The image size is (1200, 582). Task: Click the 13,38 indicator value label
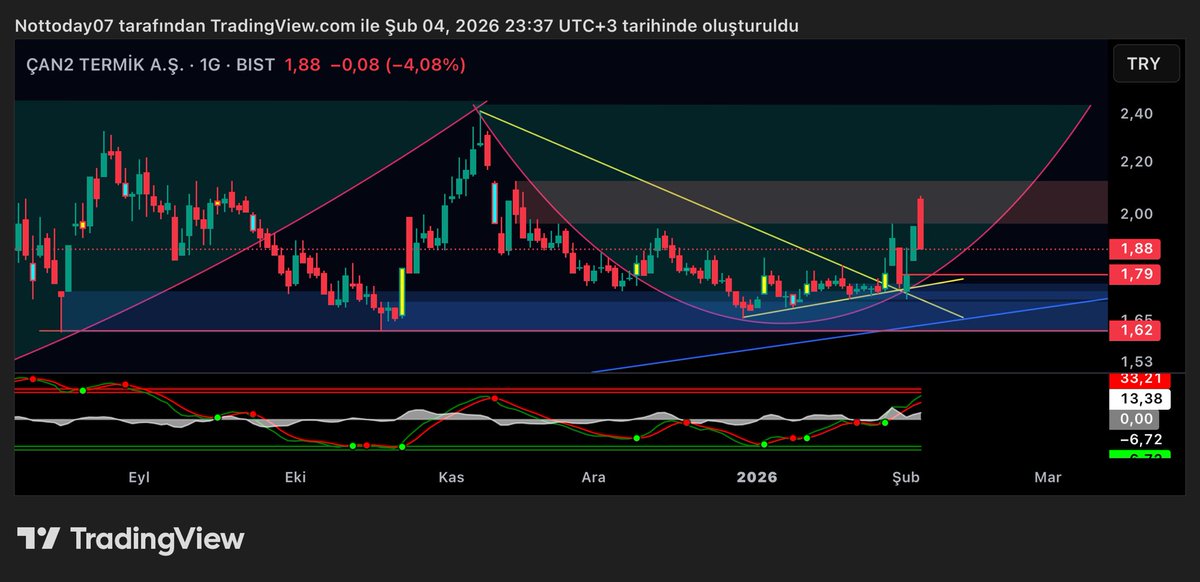(x=1138, y=398)
